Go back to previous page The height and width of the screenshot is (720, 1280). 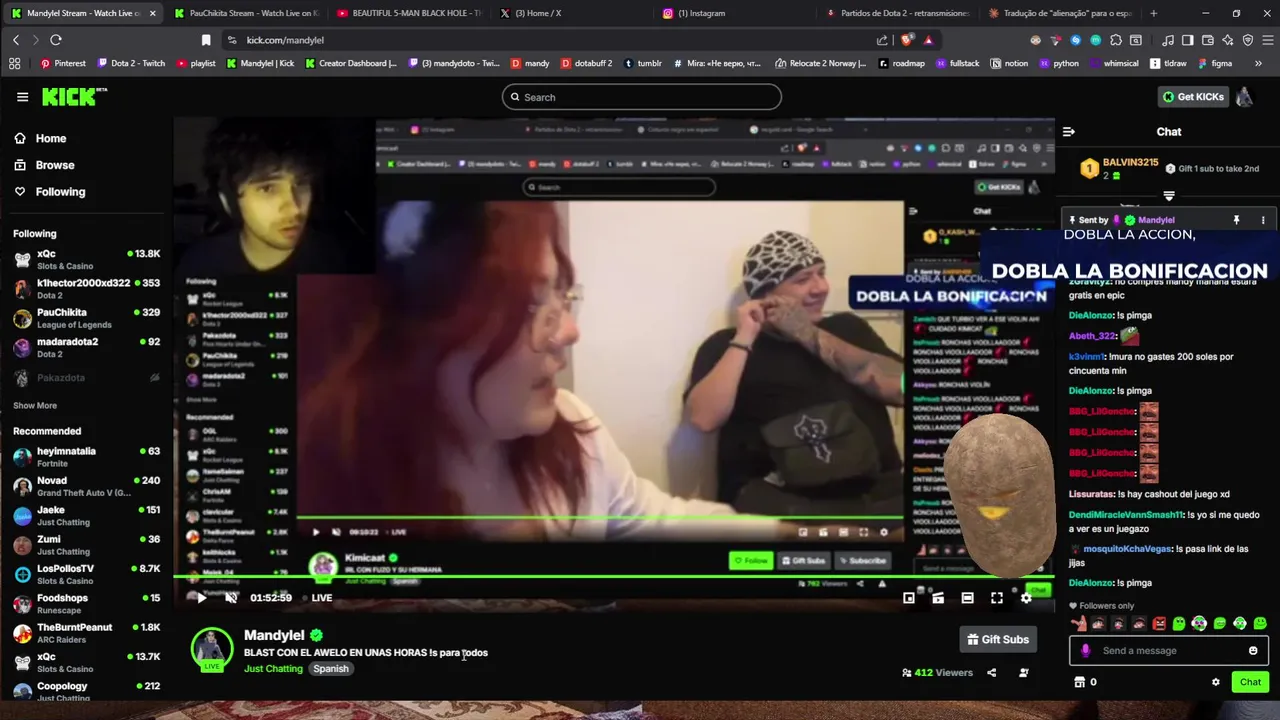[x=16, y=40]
